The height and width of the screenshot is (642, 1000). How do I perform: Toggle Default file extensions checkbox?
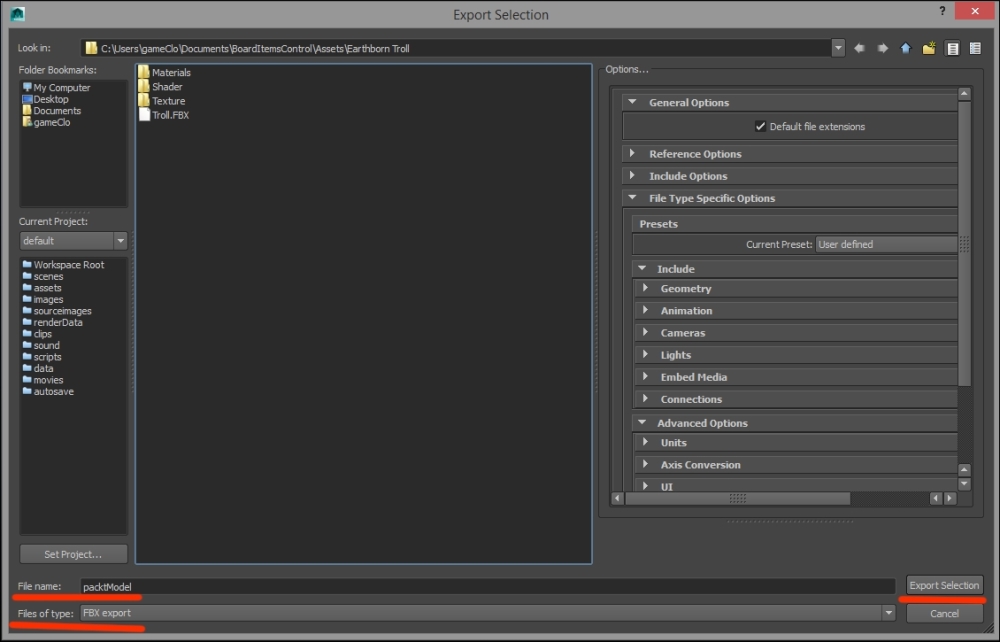click(761, 127)
